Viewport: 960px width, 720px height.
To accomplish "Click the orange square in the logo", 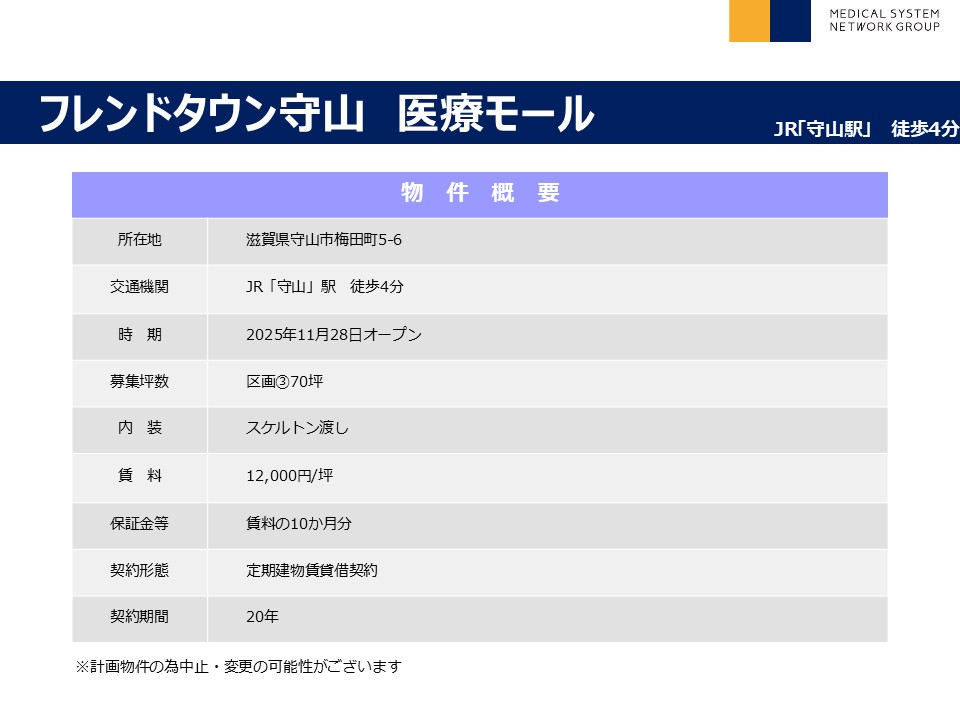I will click(749, 21).
